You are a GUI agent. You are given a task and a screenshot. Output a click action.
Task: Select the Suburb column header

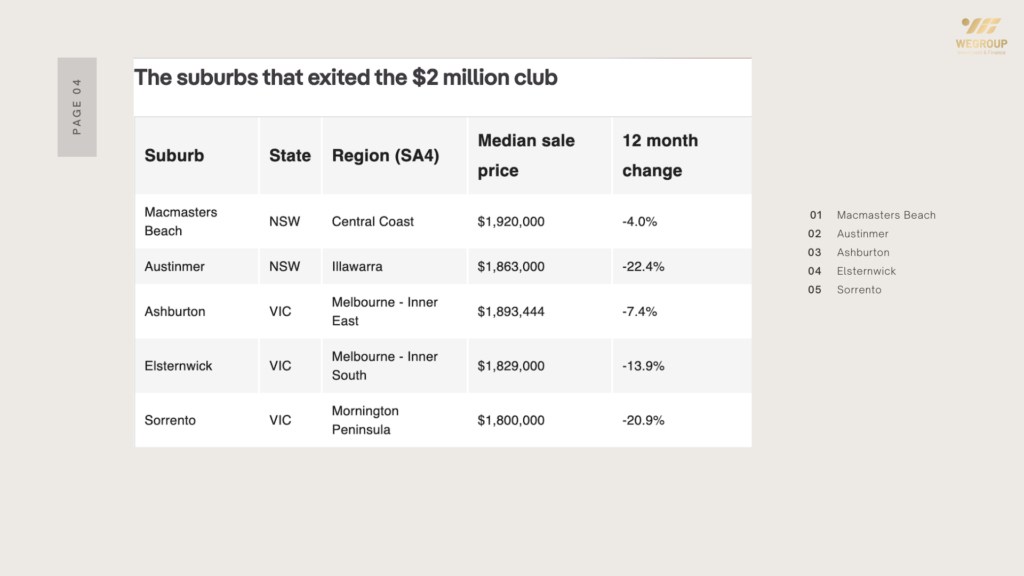[174, 155]
